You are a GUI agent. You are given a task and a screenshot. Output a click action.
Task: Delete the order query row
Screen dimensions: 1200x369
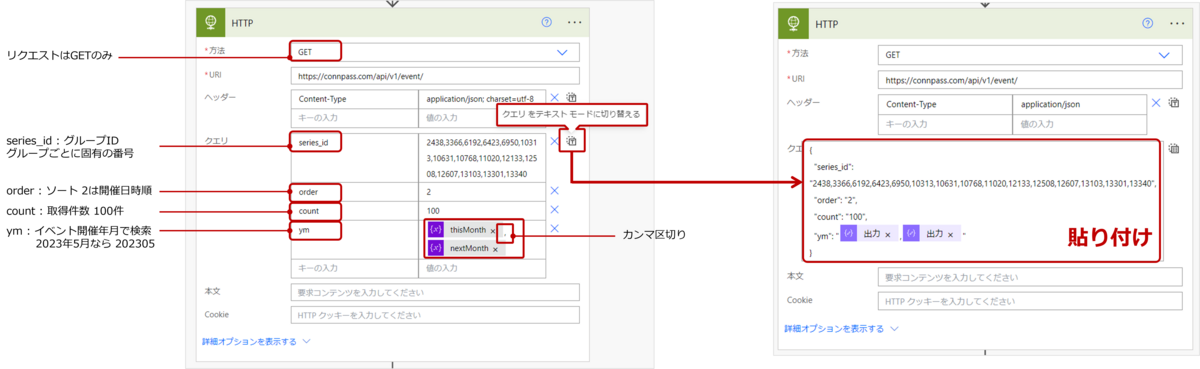pyautogui.click(x=554, y=190)
